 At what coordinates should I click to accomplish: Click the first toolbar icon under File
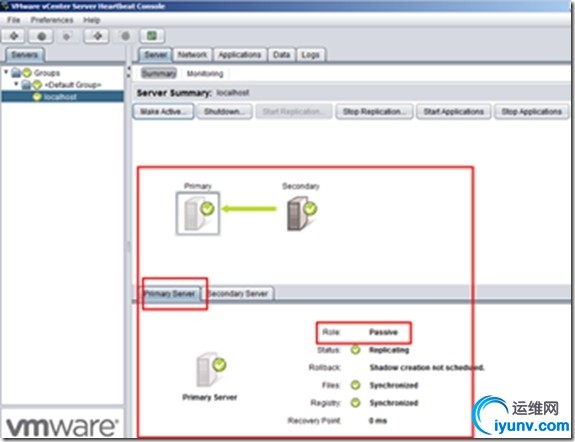click(14, 36)
